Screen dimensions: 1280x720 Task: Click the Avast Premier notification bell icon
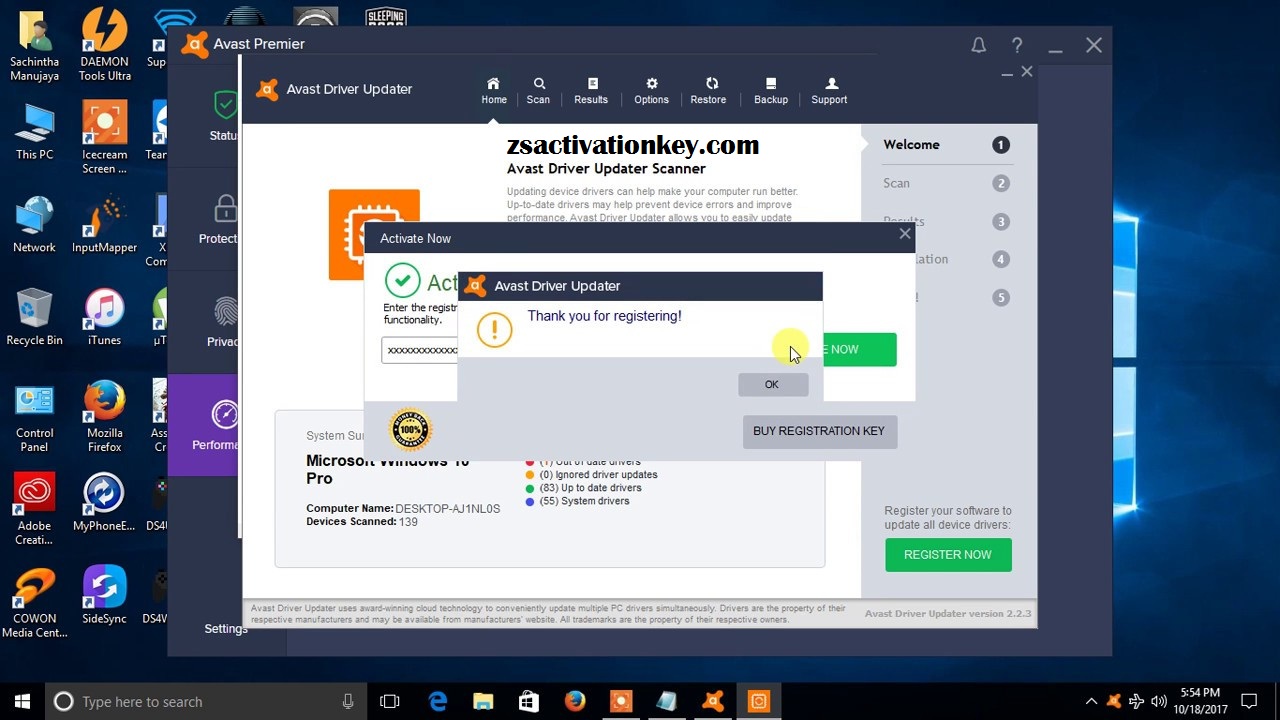tap(979, 45)
